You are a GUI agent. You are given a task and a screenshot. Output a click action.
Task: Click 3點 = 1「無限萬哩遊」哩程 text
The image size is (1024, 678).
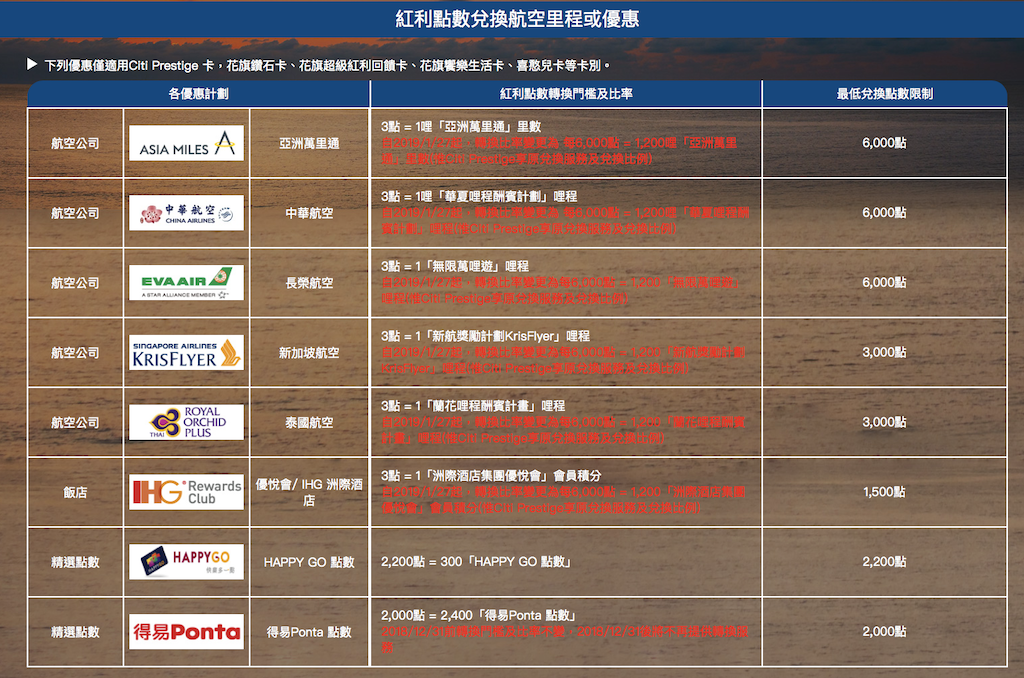tap(455, 266)
